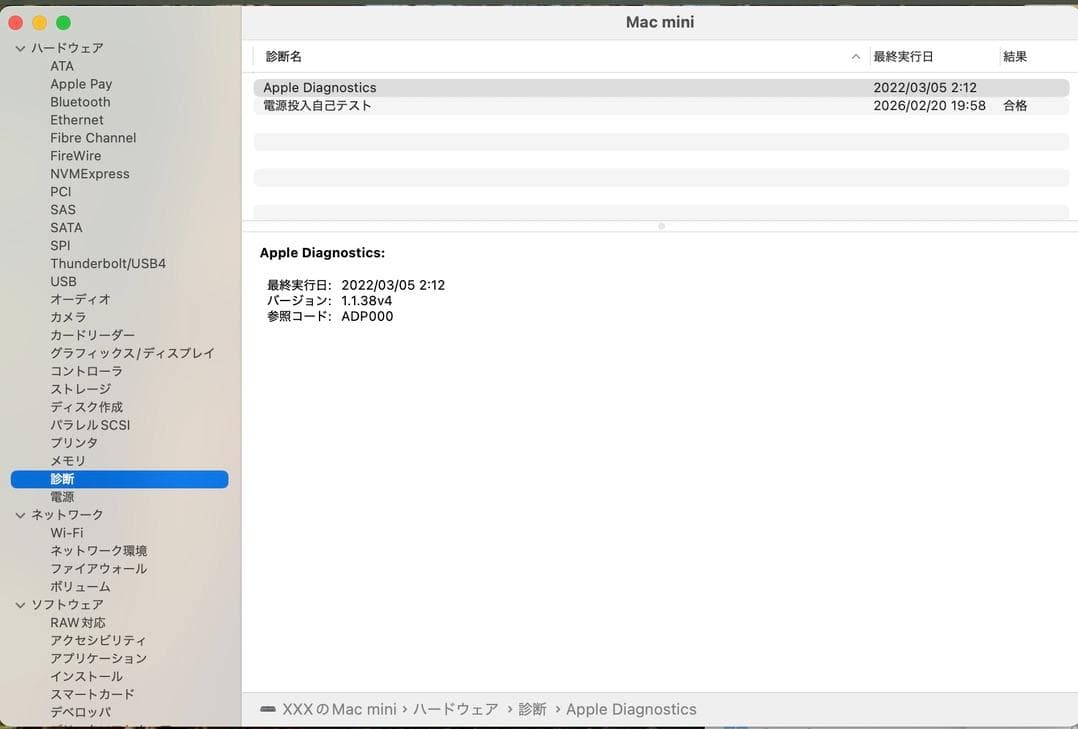Image resolution: width=1078 pixels, height=729 pixels.
Task: Open Wi-Fi network information
Action: 67,533
